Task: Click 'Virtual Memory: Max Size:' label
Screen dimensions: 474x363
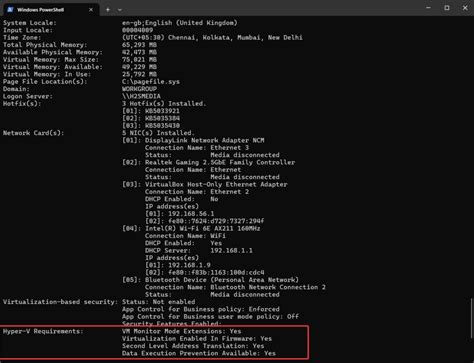Action: pos(51,59)
